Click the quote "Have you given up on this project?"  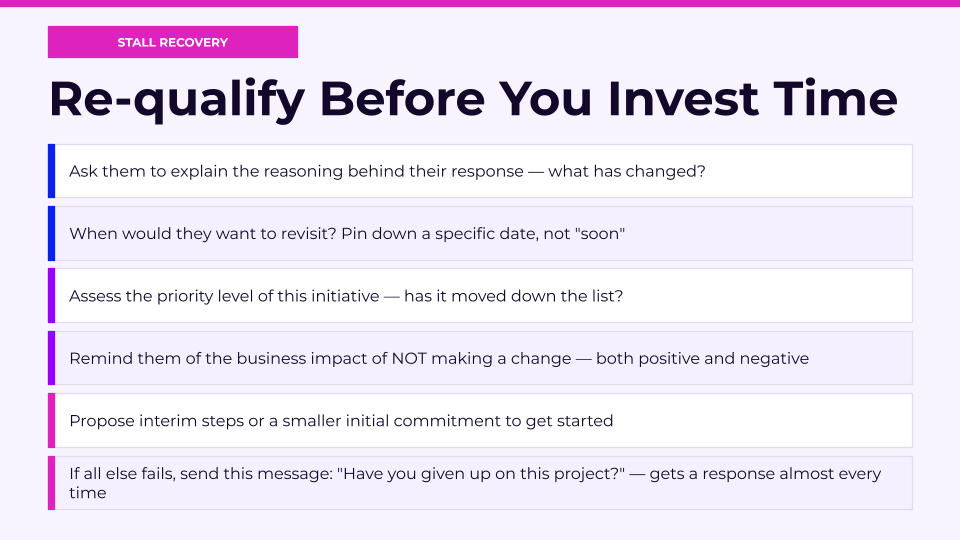coord(481,474)
